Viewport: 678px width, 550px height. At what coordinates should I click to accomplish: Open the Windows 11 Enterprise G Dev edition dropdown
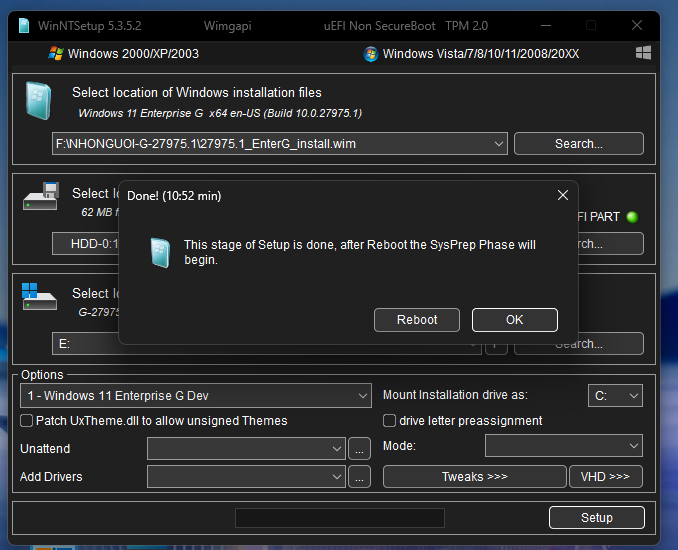click(x=196, y=396)
